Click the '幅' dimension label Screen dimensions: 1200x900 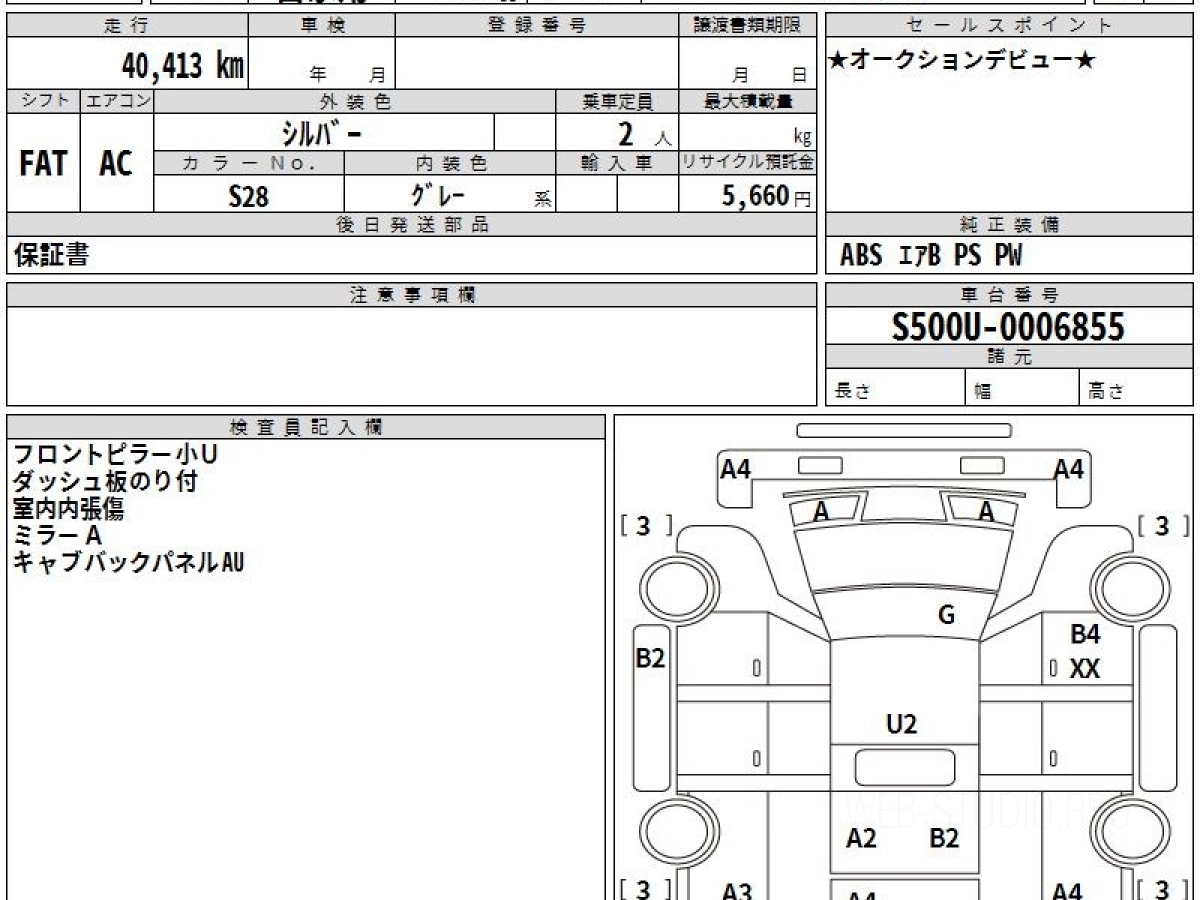(x=982, y=392)
